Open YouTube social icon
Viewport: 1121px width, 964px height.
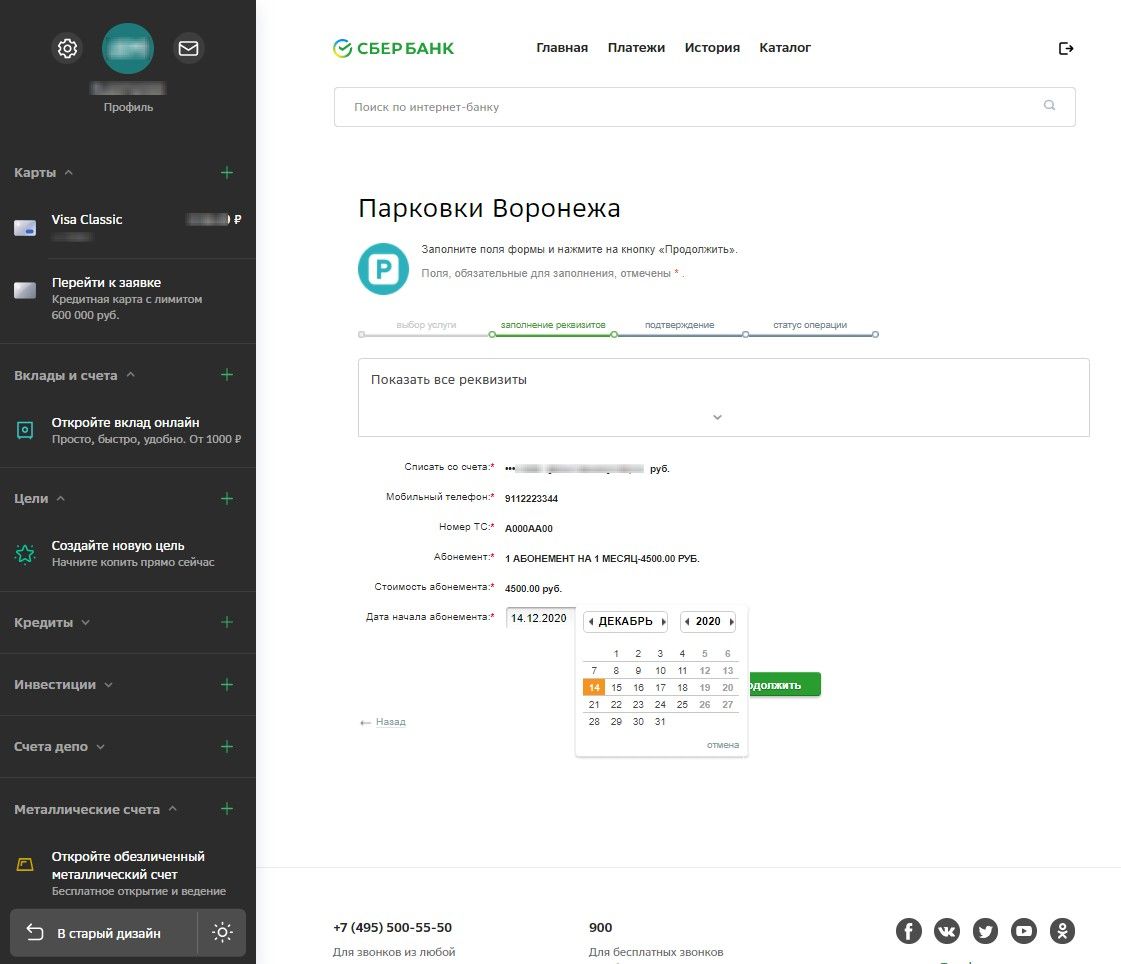(1024, 931)
